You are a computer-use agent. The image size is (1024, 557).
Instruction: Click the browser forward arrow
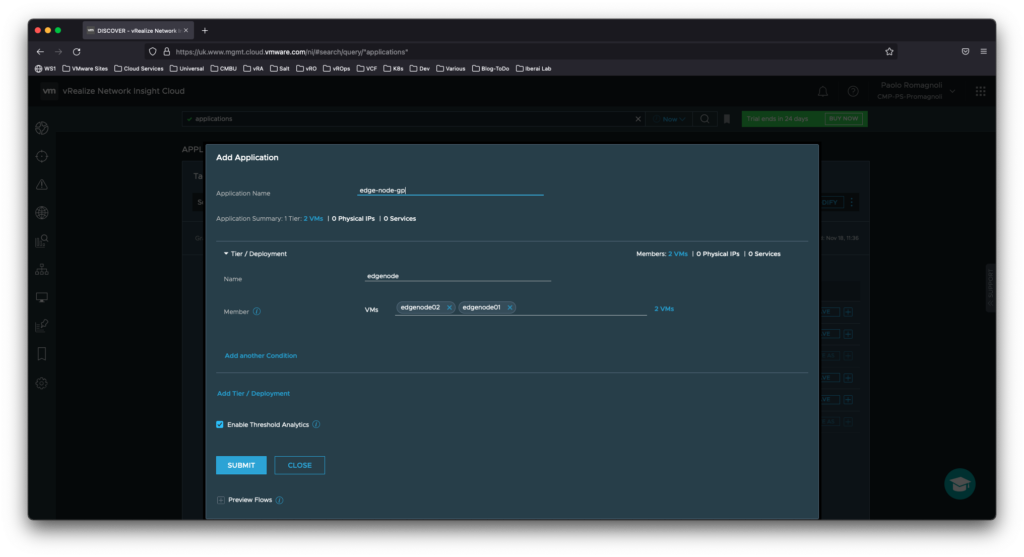click(59, 52)
